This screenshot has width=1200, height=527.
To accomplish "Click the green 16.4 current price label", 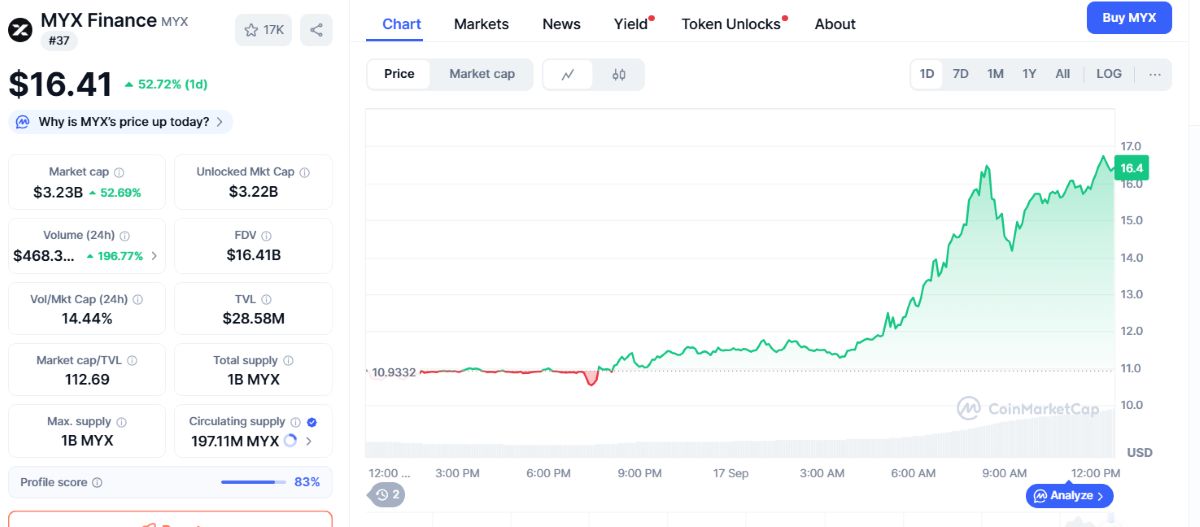I will pos(1131,168).
